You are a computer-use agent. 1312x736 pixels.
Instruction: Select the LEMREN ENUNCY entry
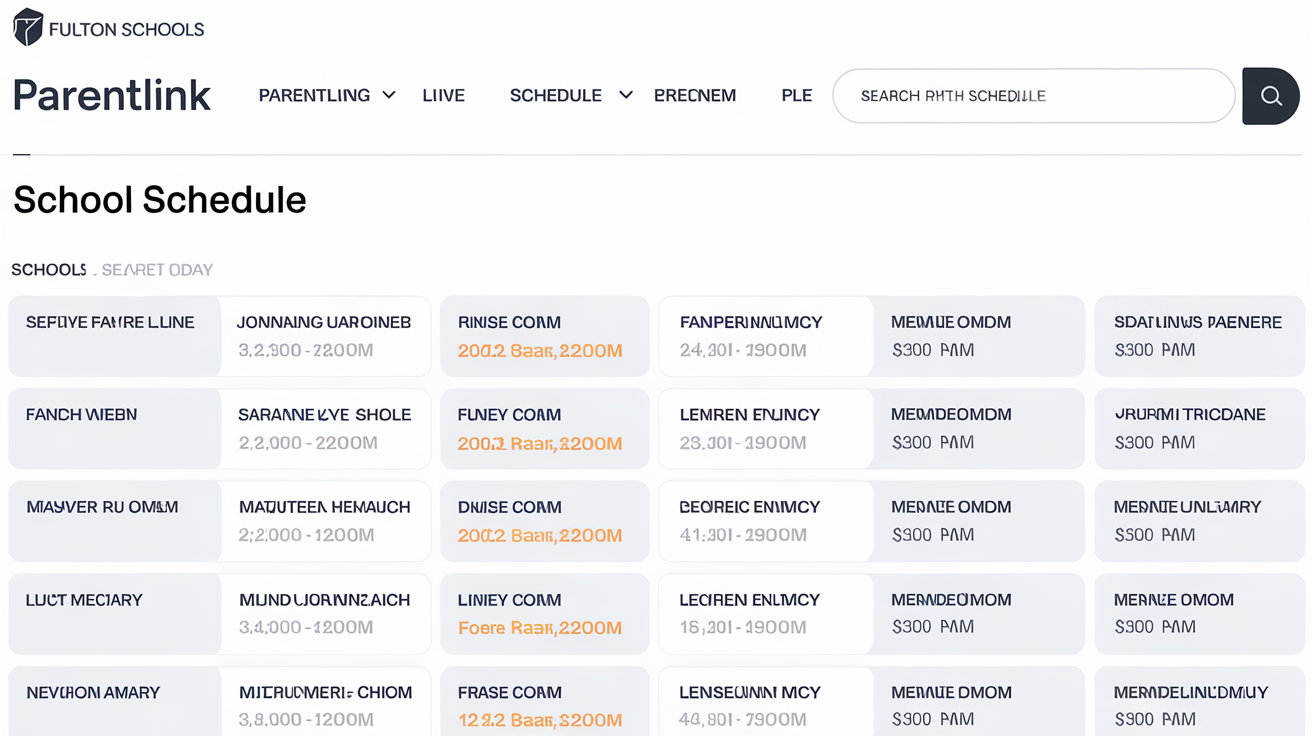(765, 428)
